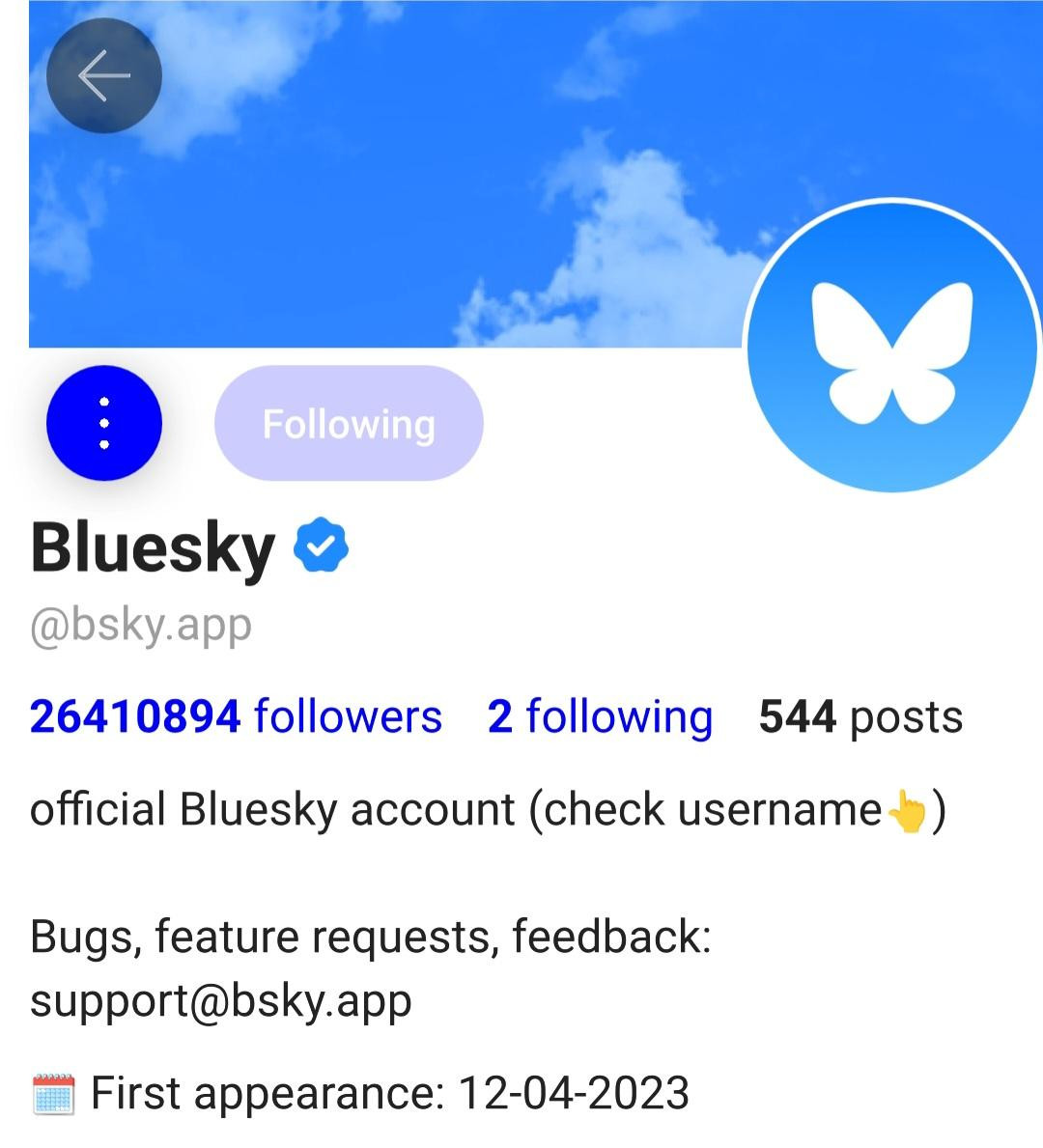Toggle the Following button to unfollow

coord(349,423)
